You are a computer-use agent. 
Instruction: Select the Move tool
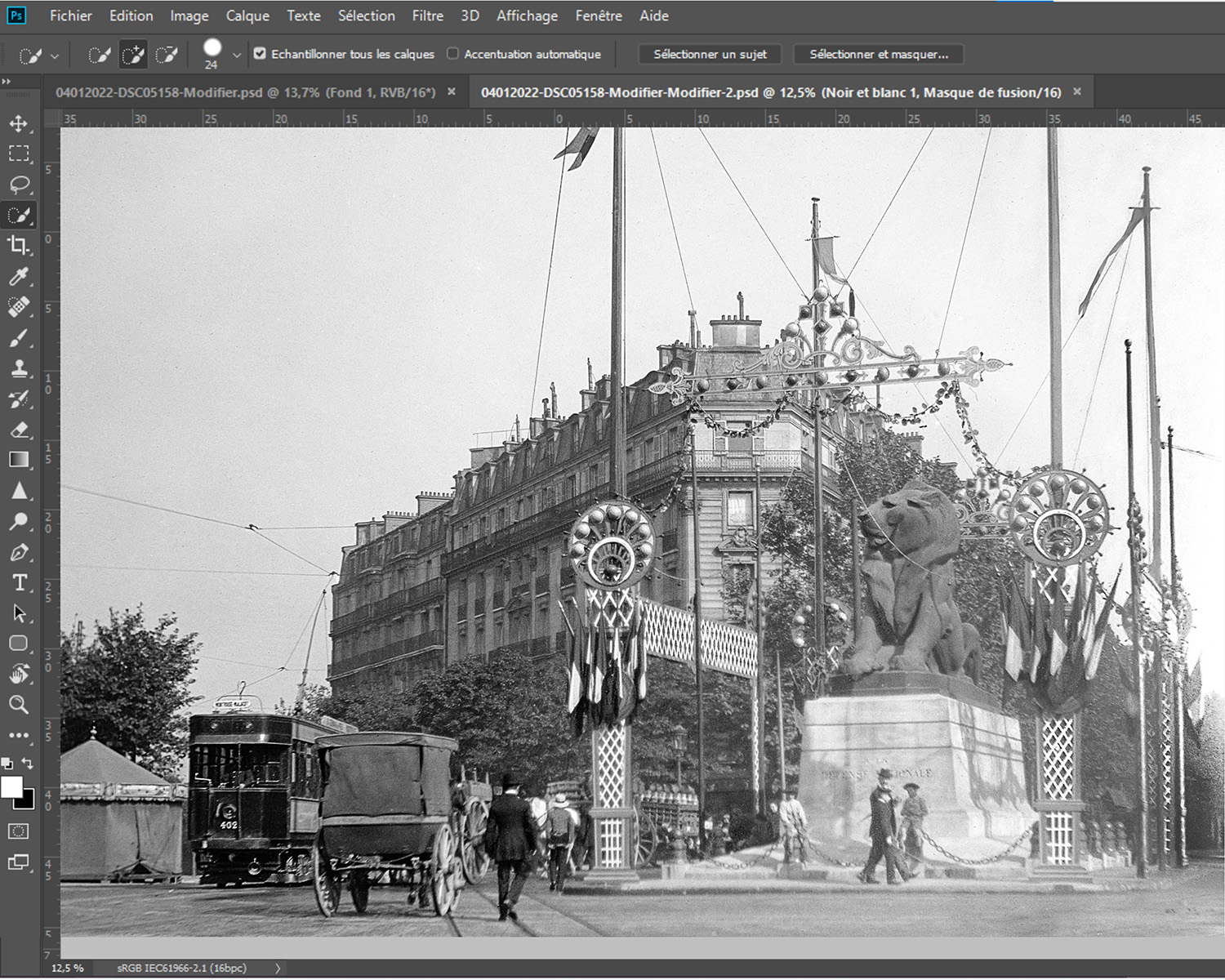pos(19,123)
